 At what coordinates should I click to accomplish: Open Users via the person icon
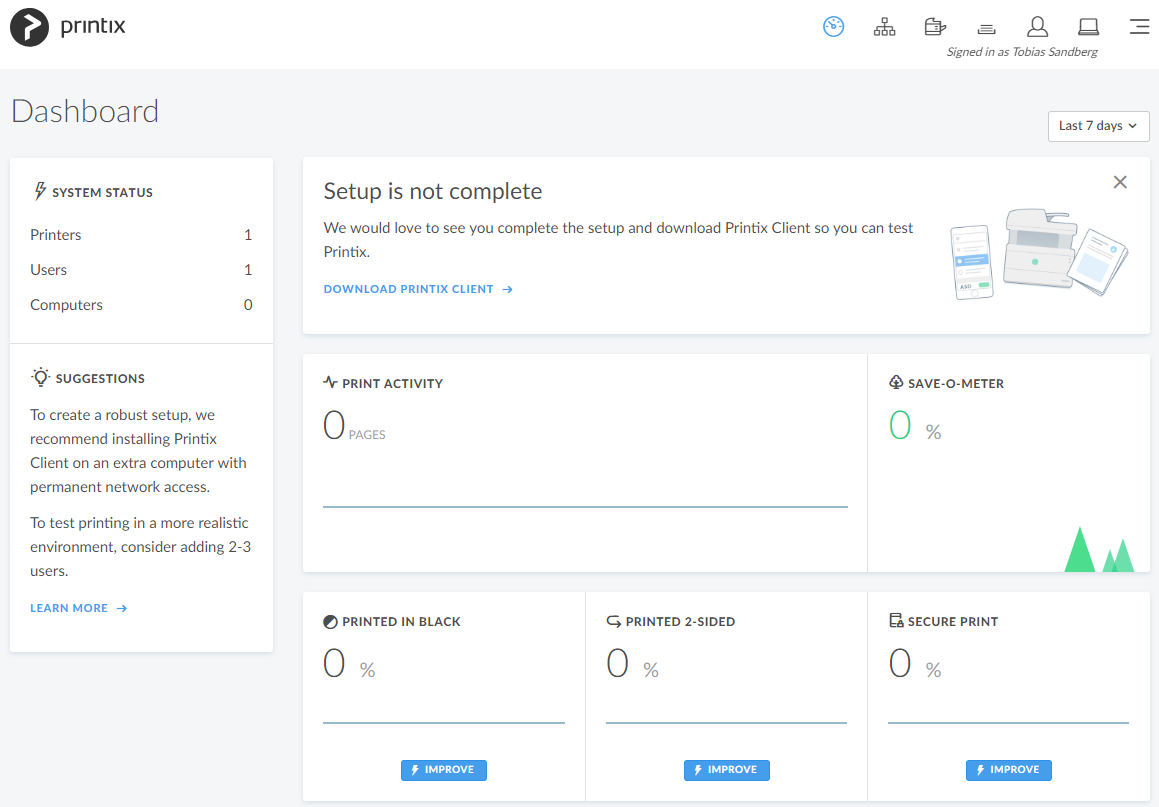1037,27
